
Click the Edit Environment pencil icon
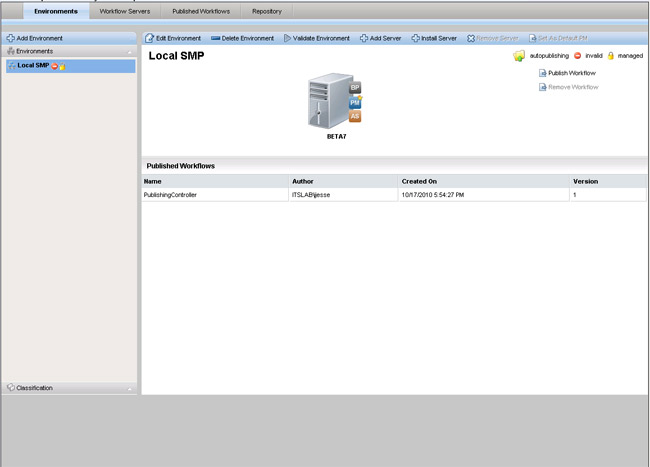[149, 38]
